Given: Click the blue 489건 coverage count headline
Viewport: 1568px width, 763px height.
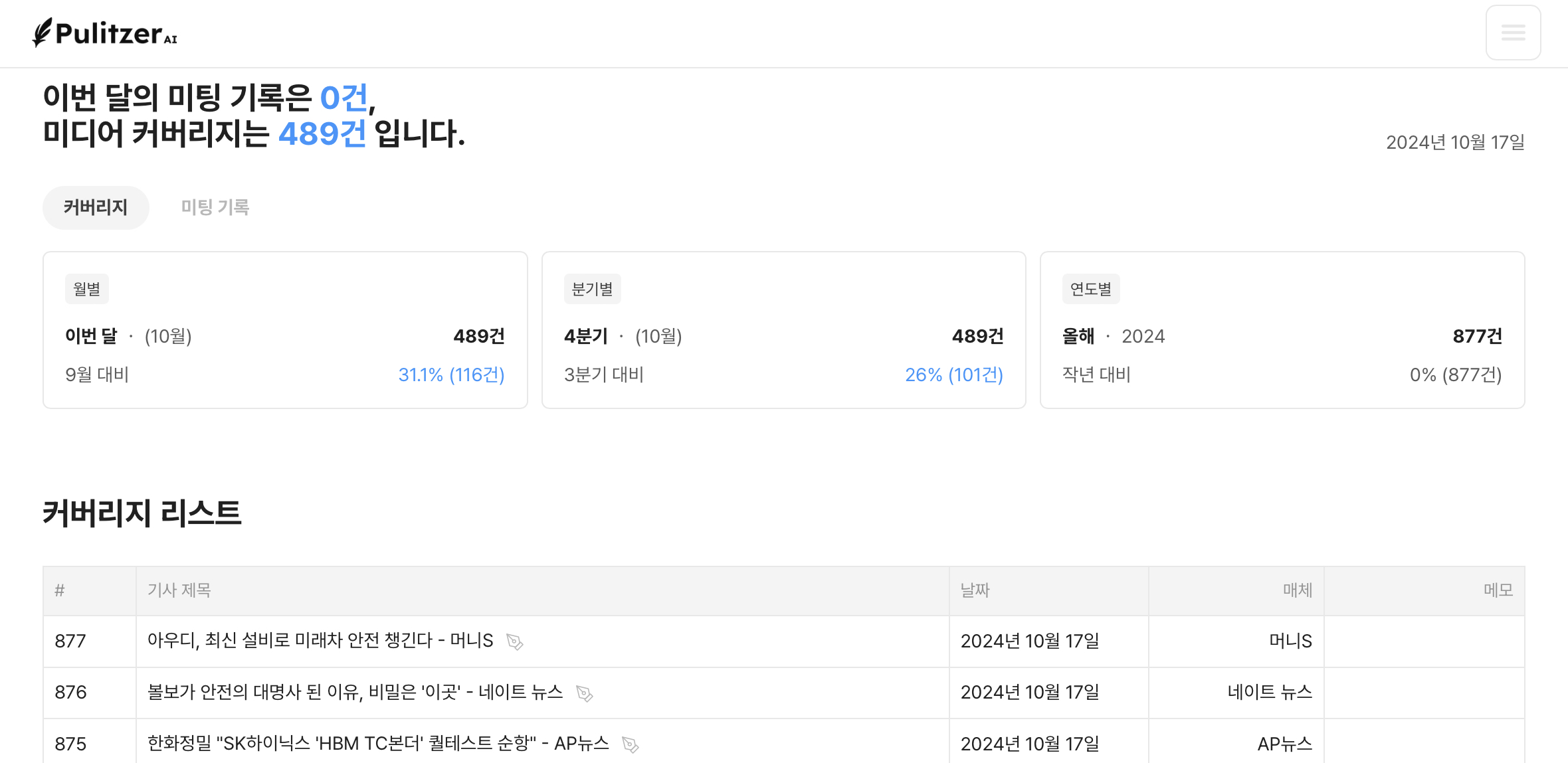Looking at the screenshot, I should click(322, 134).
